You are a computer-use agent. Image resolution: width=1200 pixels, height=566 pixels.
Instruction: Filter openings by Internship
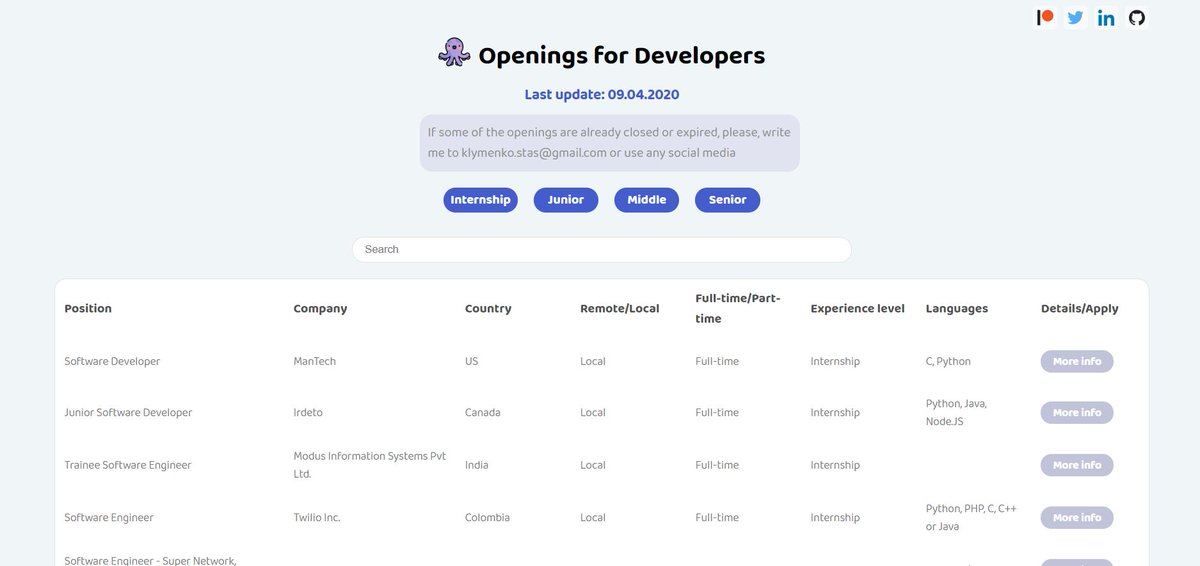click(480, 200)
